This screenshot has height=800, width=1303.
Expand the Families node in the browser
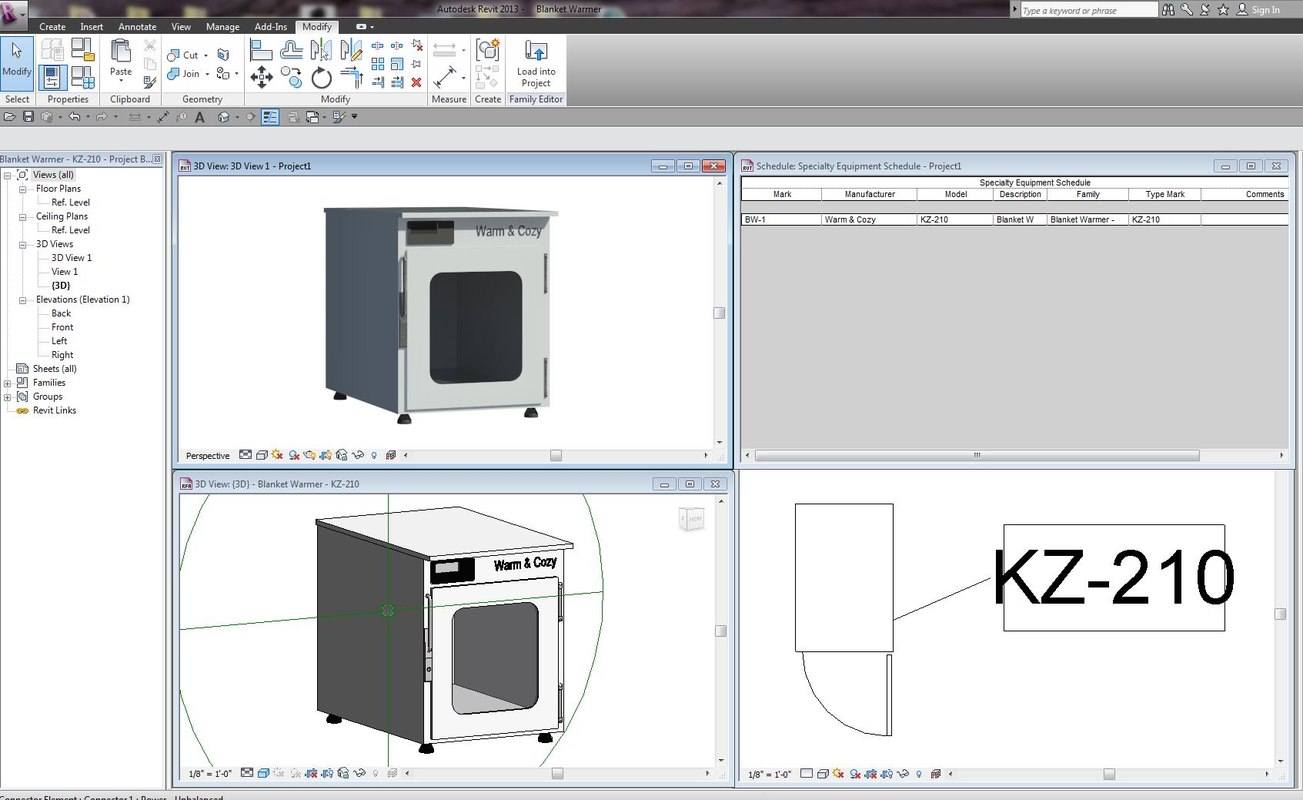tap(6, 382)
